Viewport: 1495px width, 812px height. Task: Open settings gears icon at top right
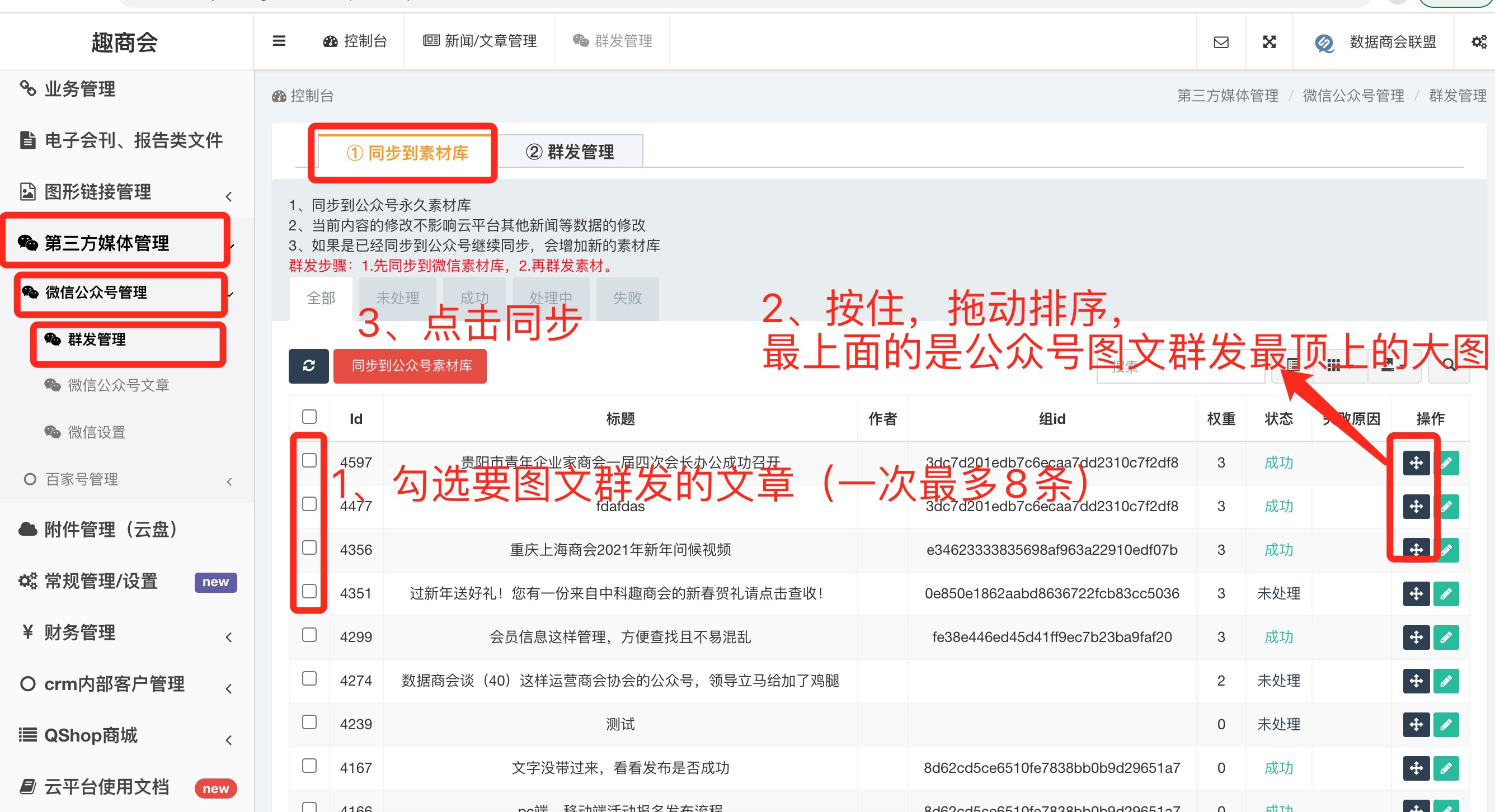1478,42
